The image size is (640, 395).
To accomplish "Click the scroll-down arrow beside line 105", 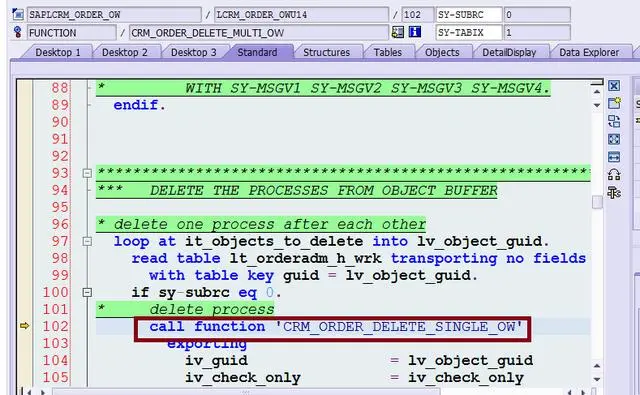I will click(597, 379).
